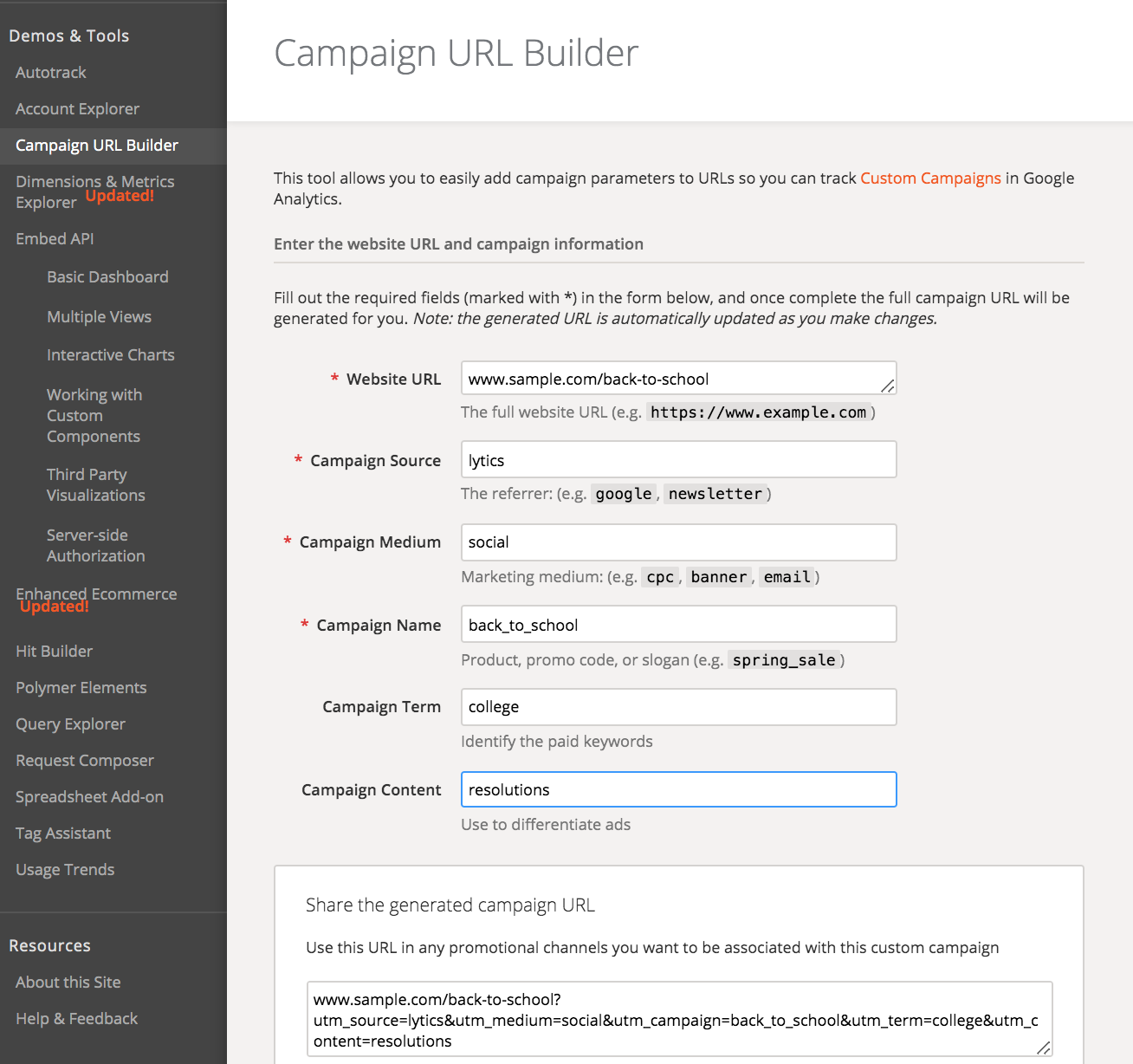Screen dimensions: 1133x1064
Task: Open Embed API section
Action: 55,239
